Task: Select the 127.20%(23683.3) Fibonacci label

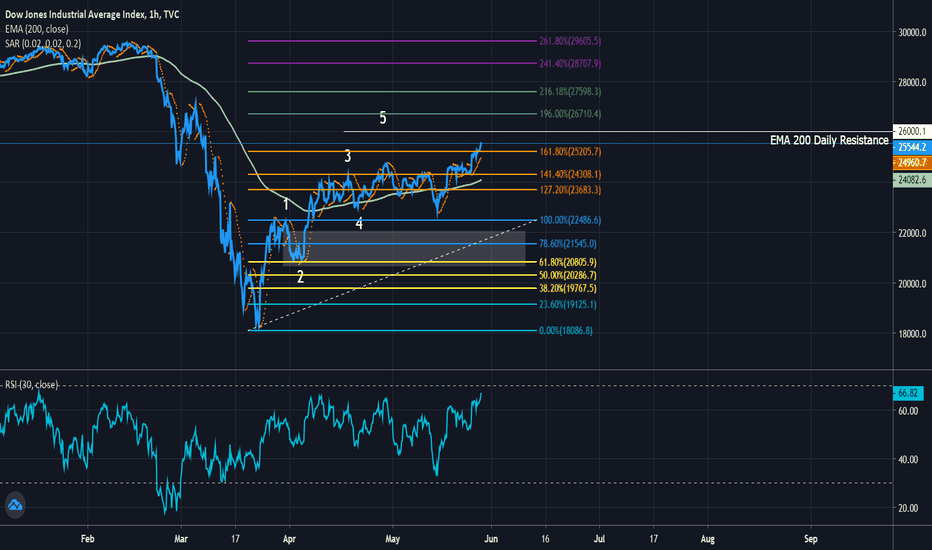Action: pyautogui.click(x=570, y=190)
